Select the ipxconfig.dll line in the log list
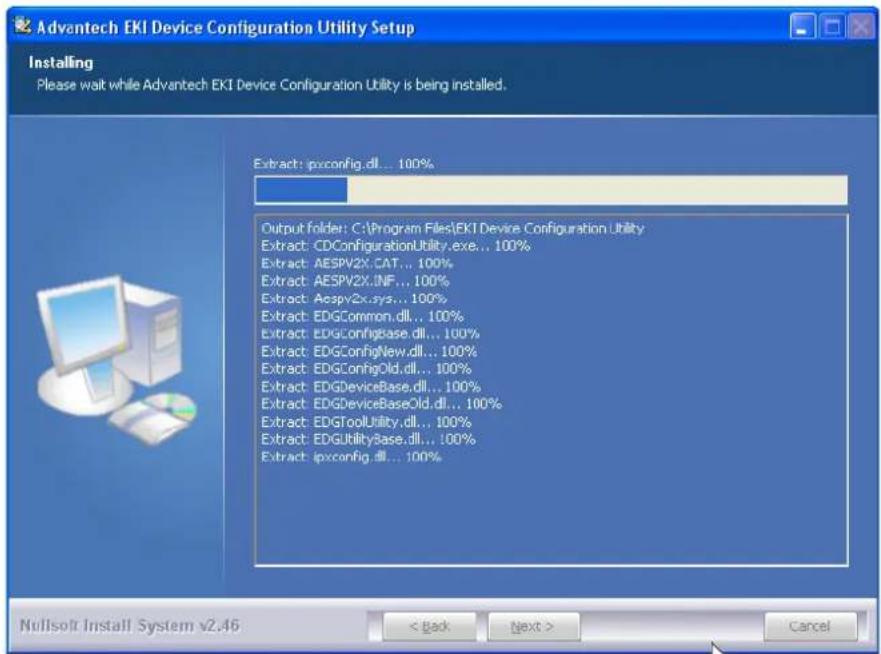 click(x=351, y=457)
